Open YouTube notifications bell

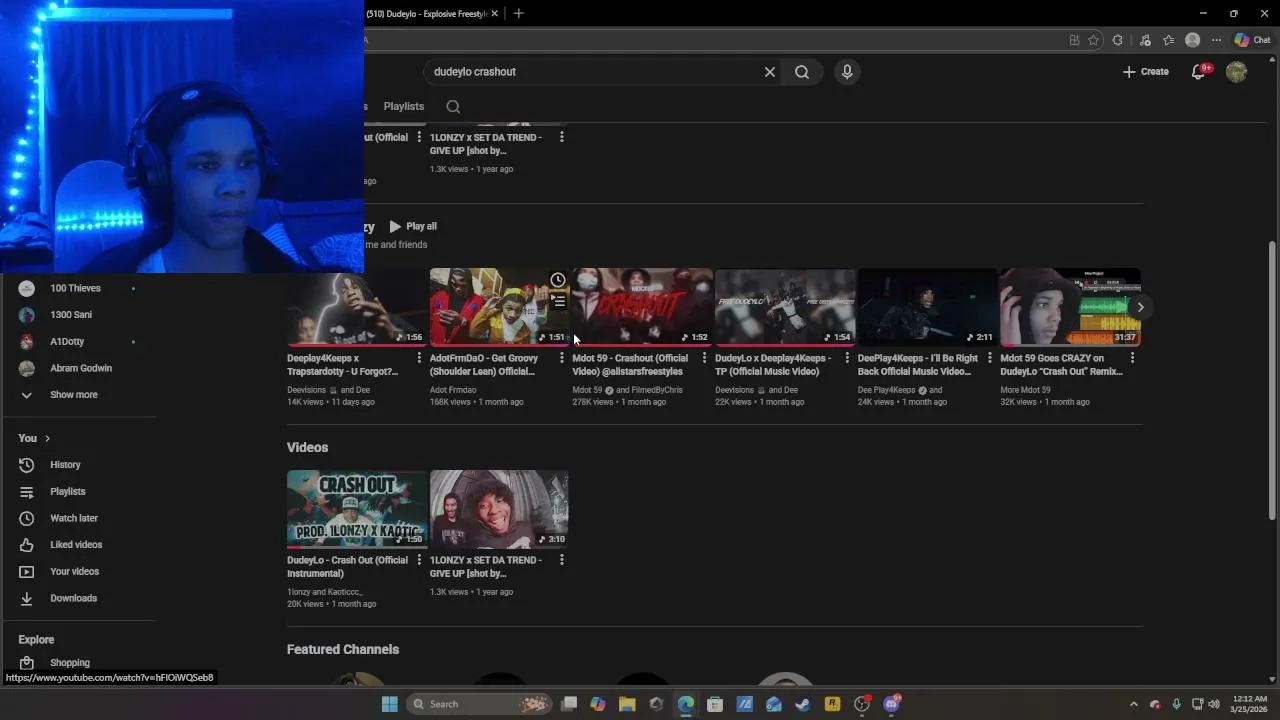point(1199,71)
